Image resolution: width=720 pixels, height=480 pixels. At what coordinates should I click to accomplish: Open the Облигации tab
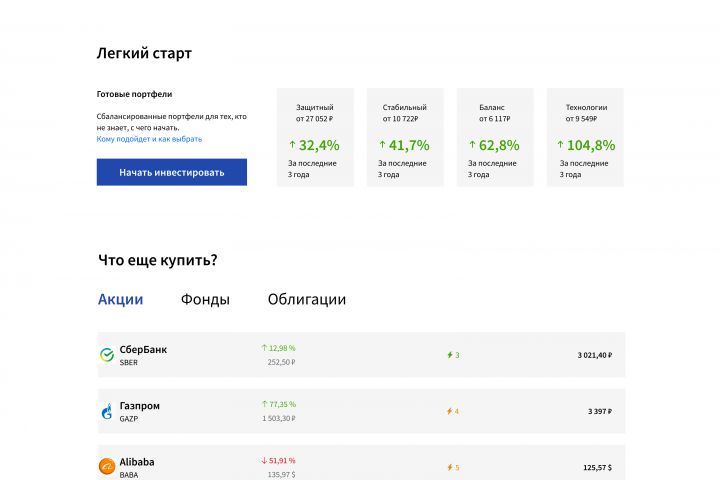coord(307,299)
